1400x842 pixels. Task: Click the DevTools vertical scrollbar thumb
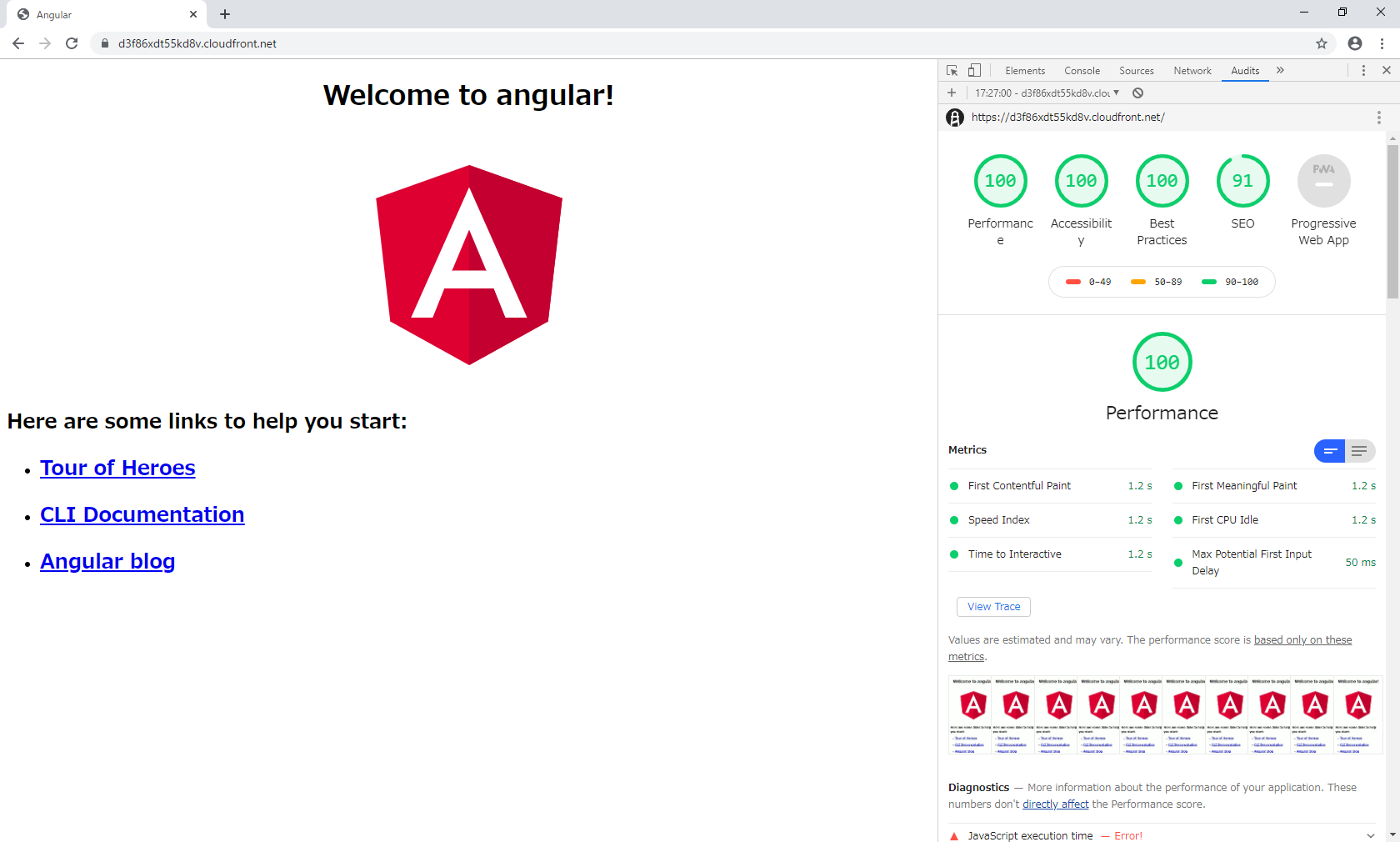tap(1392, 221)
